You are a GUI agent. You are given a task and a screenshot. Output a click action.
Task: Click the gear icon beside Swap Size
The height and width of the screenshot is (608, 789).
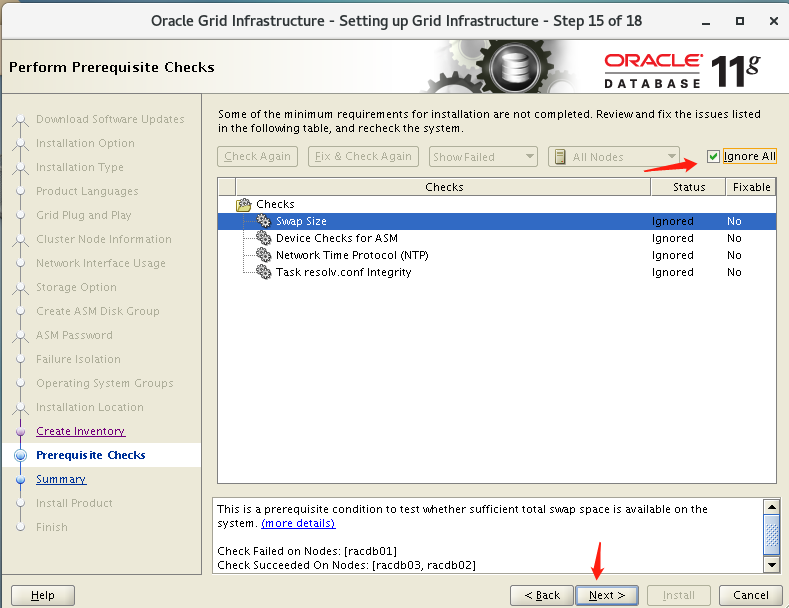point(264,221)
